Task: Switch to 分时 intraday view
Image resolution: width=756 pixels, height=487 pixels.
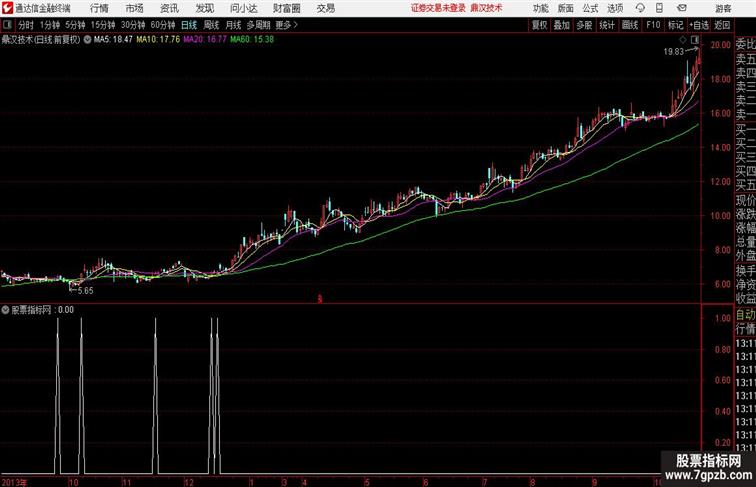Action: 26,25
